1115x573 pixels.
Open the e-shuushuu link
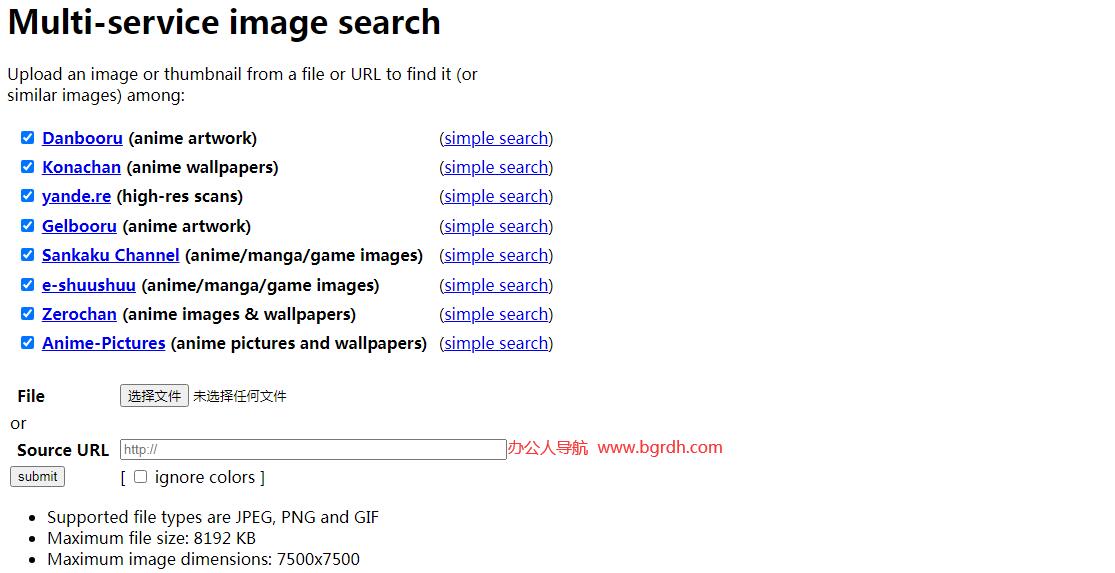point(89,285)
